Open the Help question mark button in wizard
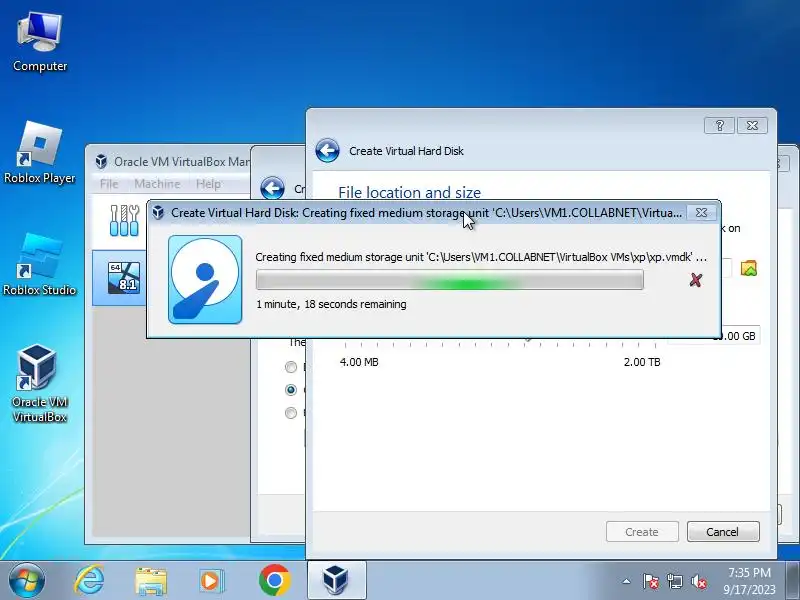The height and width of the screenshot is (600, 800). pos(719,126)
